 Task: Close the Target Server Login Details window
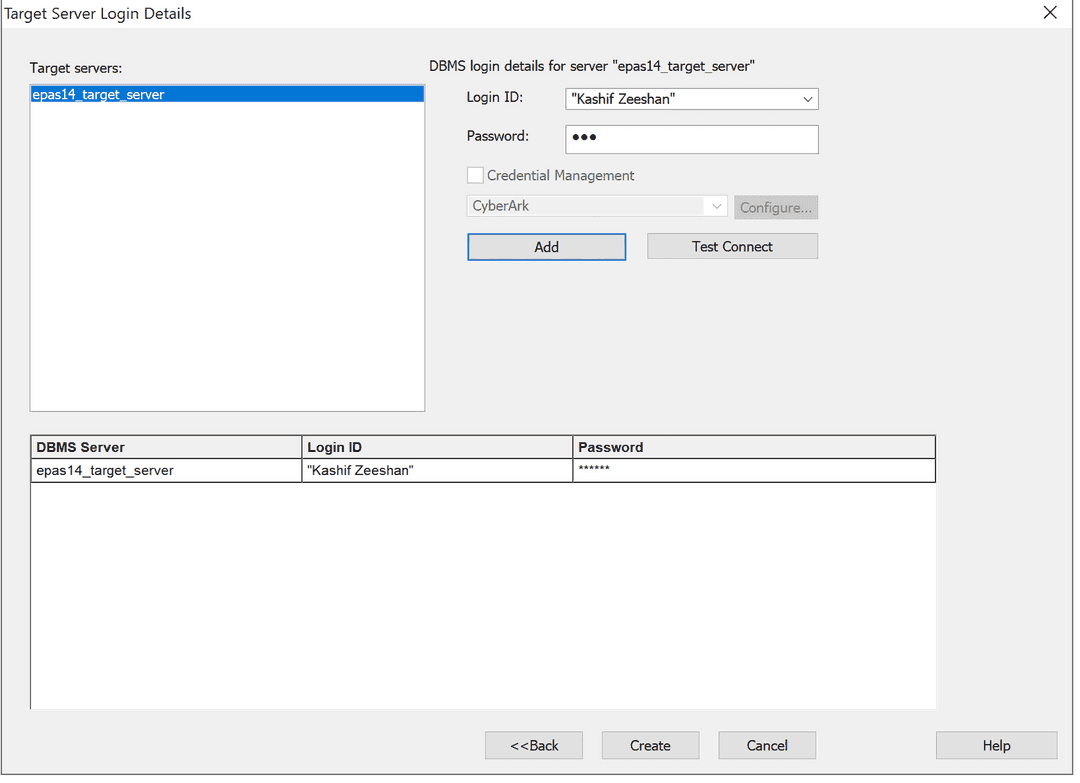tap(1050, 13)
